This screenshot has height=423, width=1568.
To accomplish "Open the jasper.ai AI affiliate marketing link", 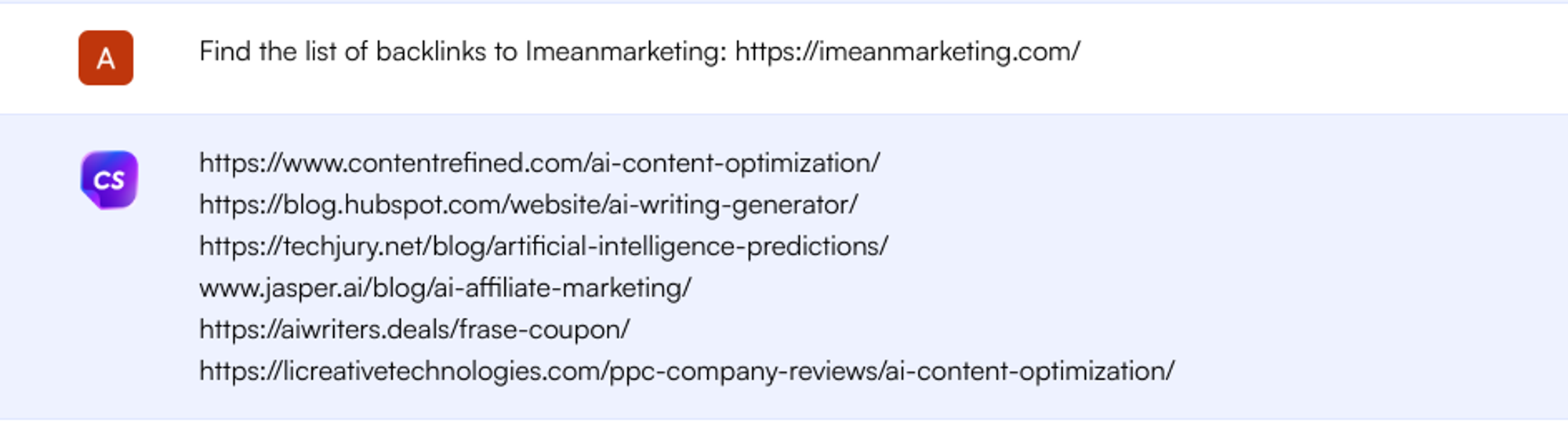I will coord(445,288).
